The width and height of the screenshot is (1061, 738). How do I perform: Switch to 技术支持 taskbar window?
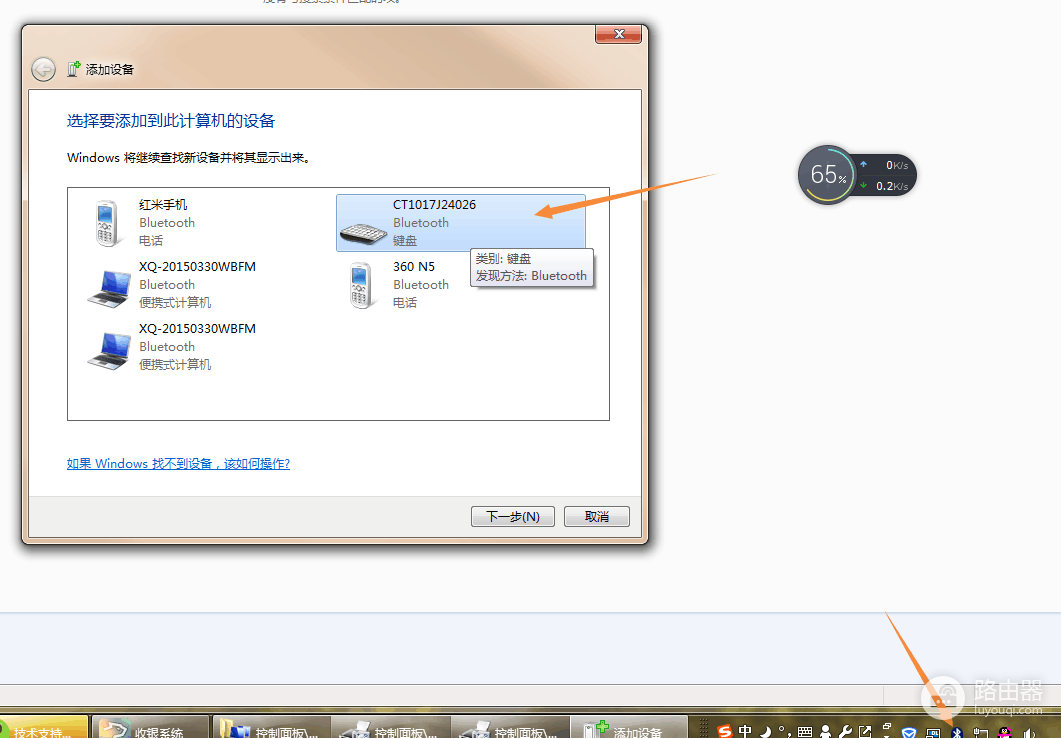point(45,728)
